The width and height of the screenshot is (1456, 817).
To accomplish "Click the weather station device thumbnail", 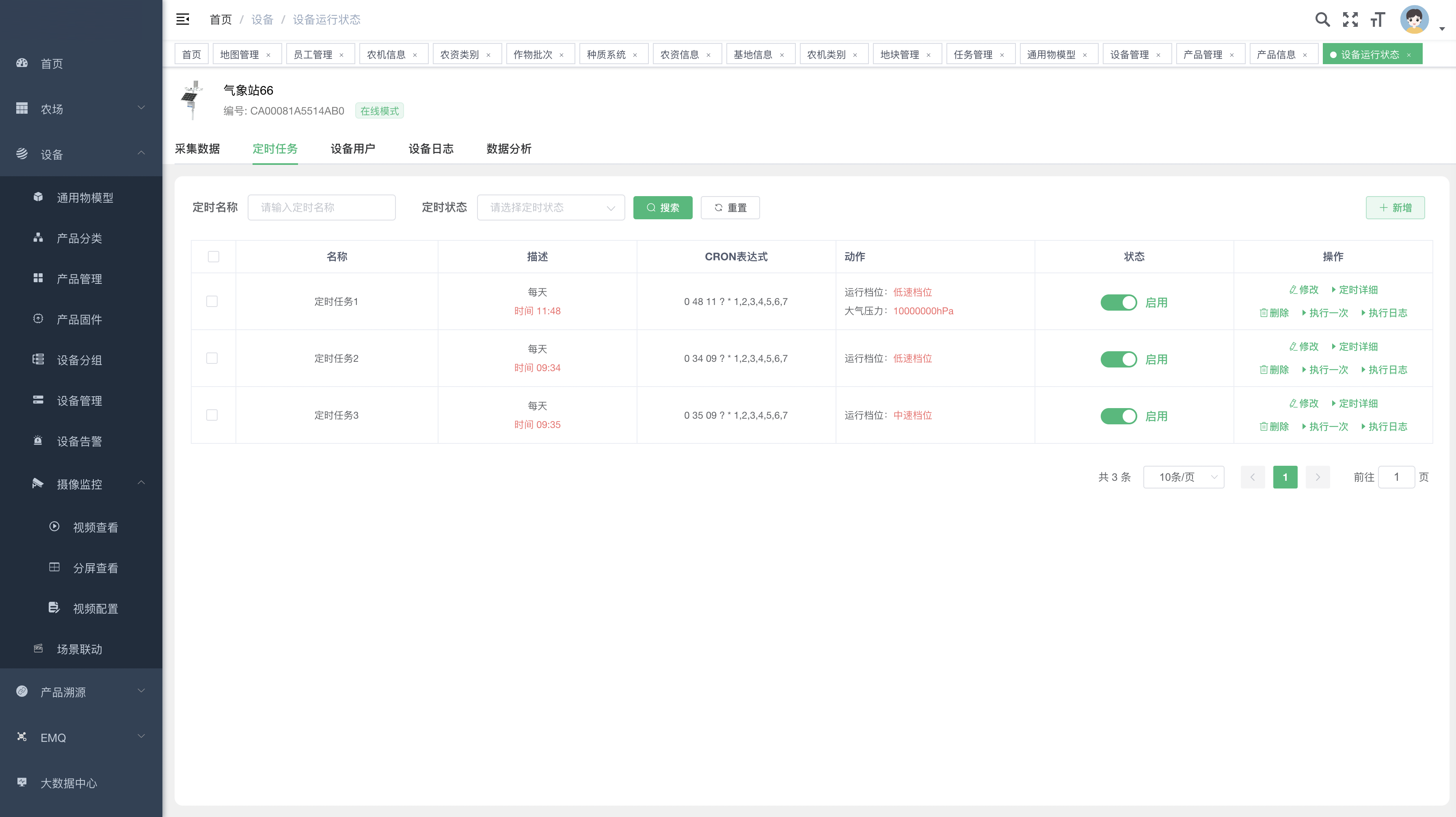I will pyautogui.click(x=192, y=99).
